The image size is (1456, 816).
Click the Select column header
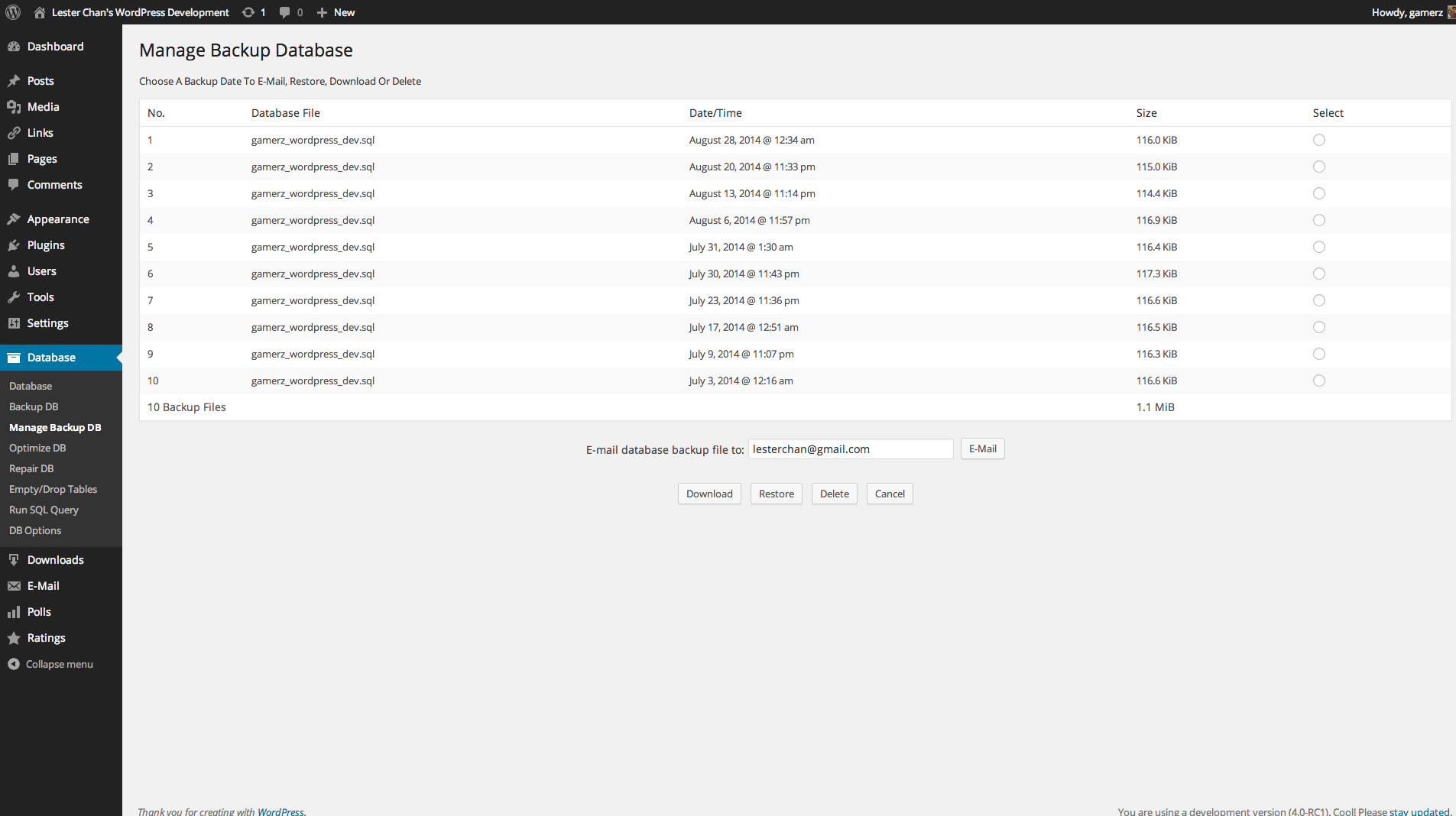point(1328,113)
